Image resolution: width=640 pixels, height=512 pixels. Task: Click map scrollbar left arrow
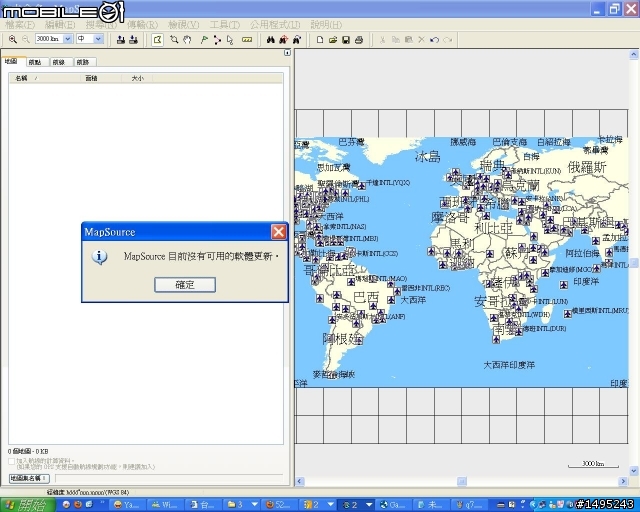pyautogui.click(x=299, y=481)
